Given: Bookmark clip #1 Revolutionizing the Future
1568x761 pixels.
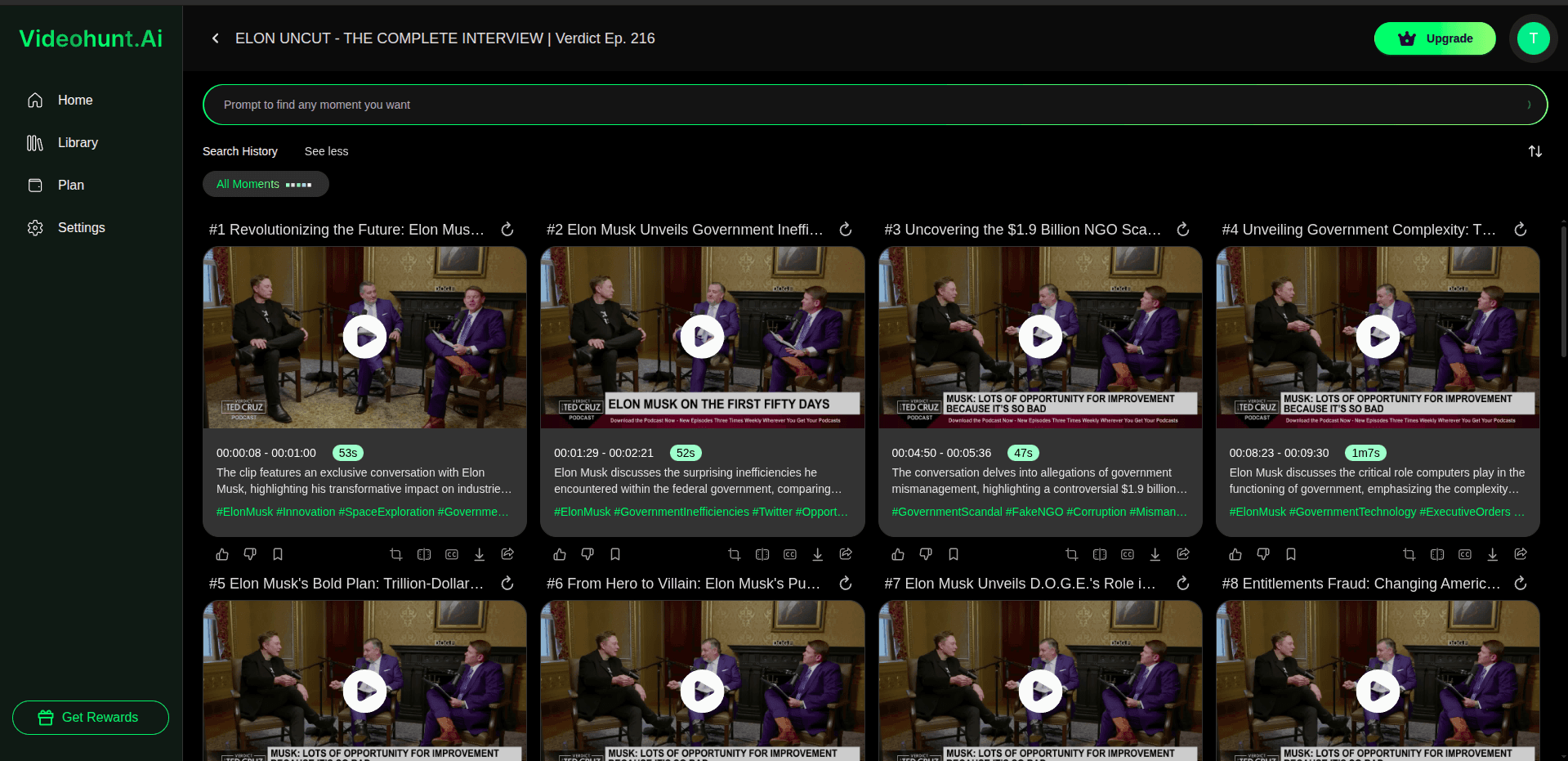Looking at the screenshot, I should click(x=278, y=554).
